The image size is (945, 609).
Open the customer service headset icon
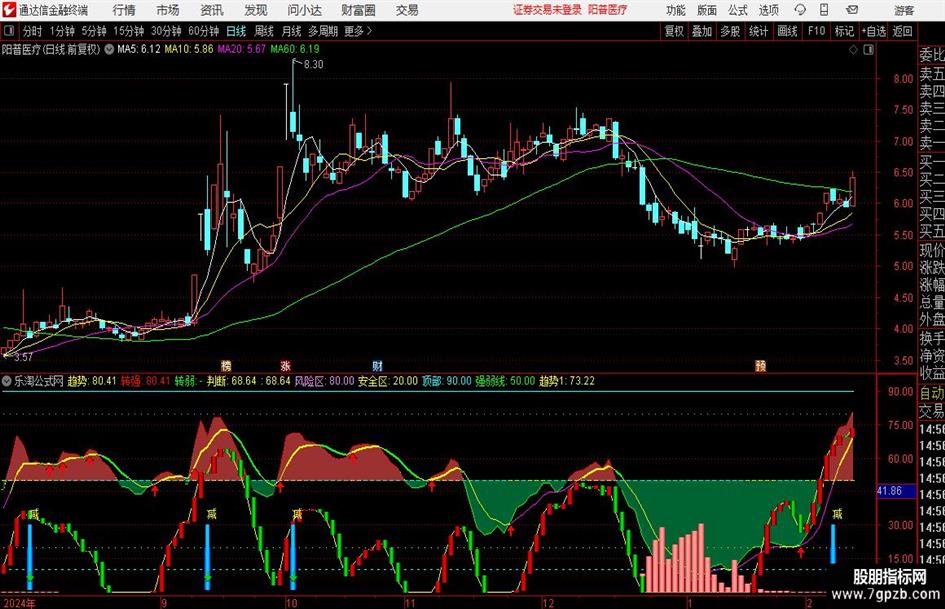800,10
